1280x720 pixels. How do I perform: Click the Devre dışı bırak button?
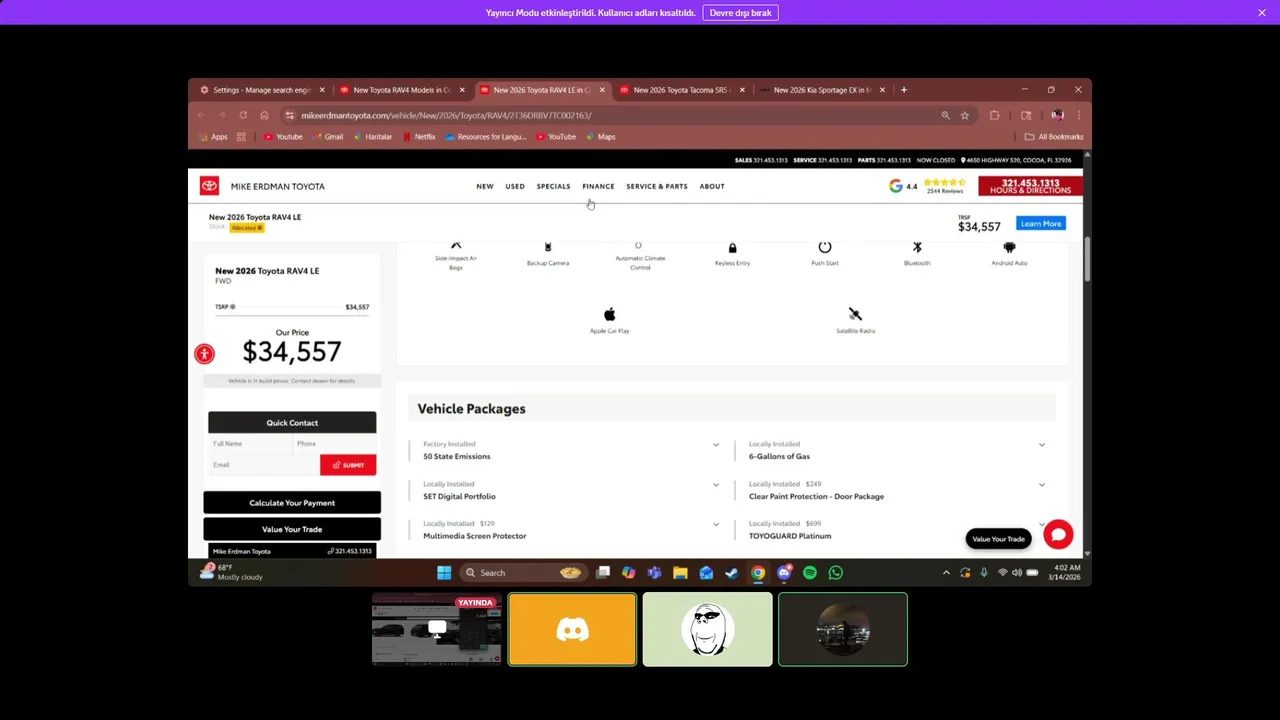[740, 13]
